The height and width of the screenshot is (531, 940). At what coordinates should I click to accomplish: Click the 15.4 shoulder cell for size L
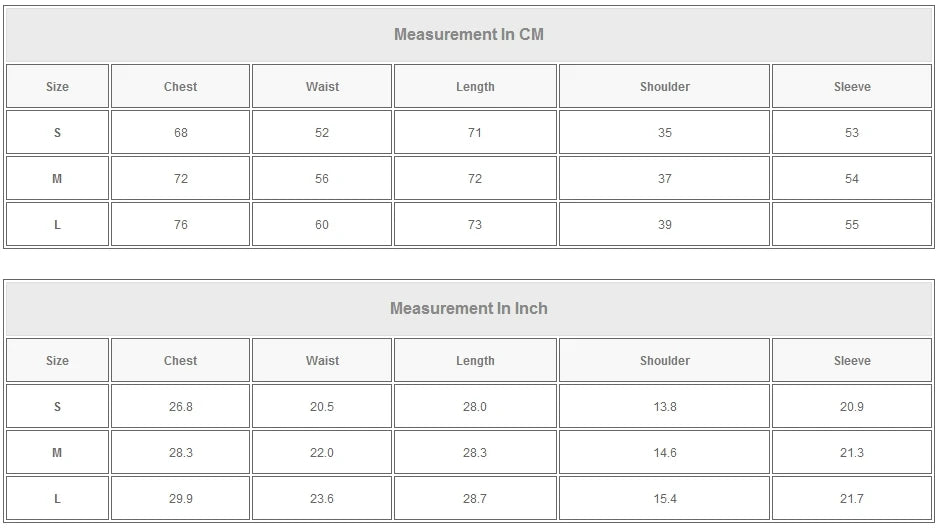click(665, 499)
